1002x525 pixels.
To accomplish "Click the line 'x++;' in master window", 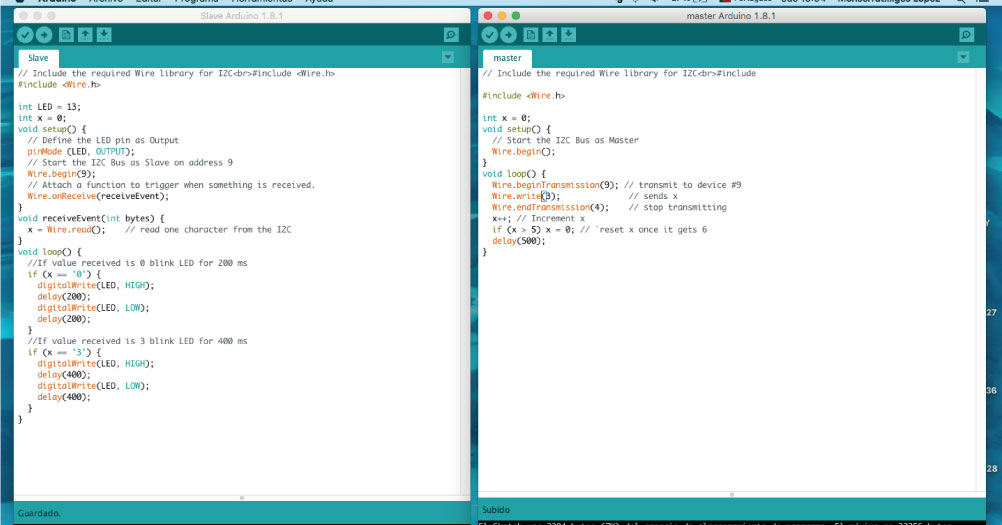I will click(x=502, y=218).
